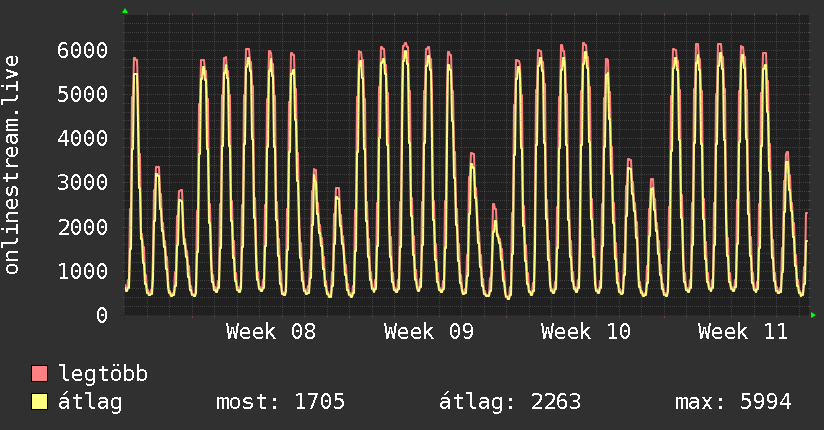The image size is (824, 430).
Task: Select the legtöbb legend label
Action: pyautogui.click(x=103, y=374)
